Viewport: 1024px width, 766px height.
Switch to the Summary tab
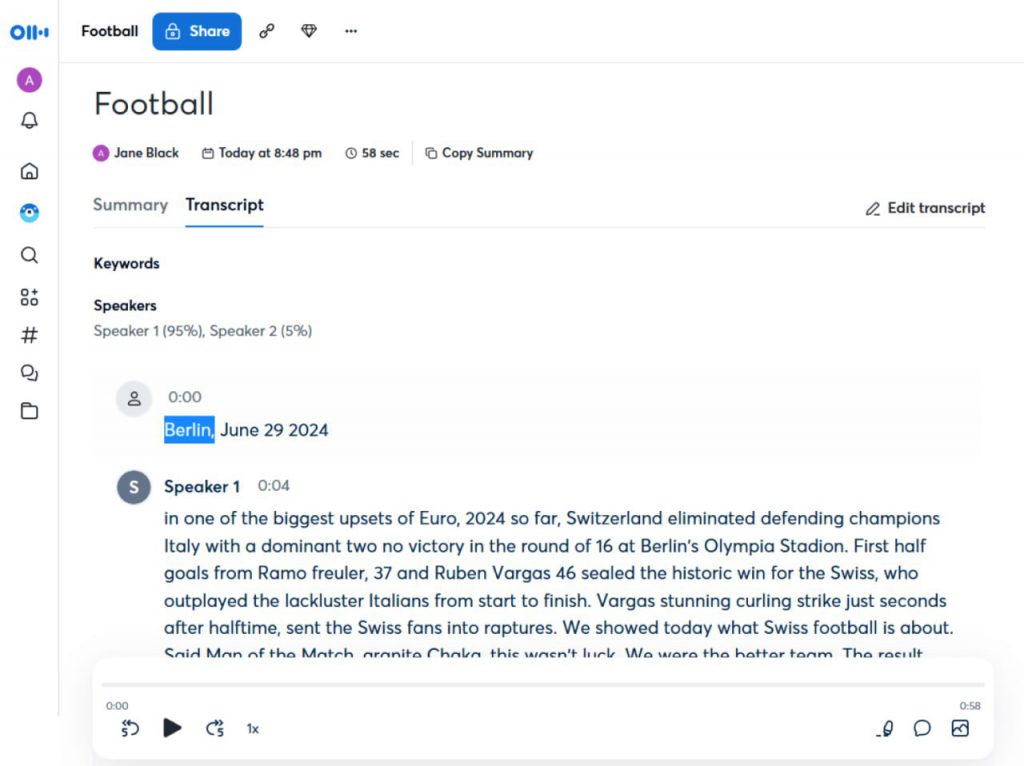pyautogui.click(x=131, y=205)
